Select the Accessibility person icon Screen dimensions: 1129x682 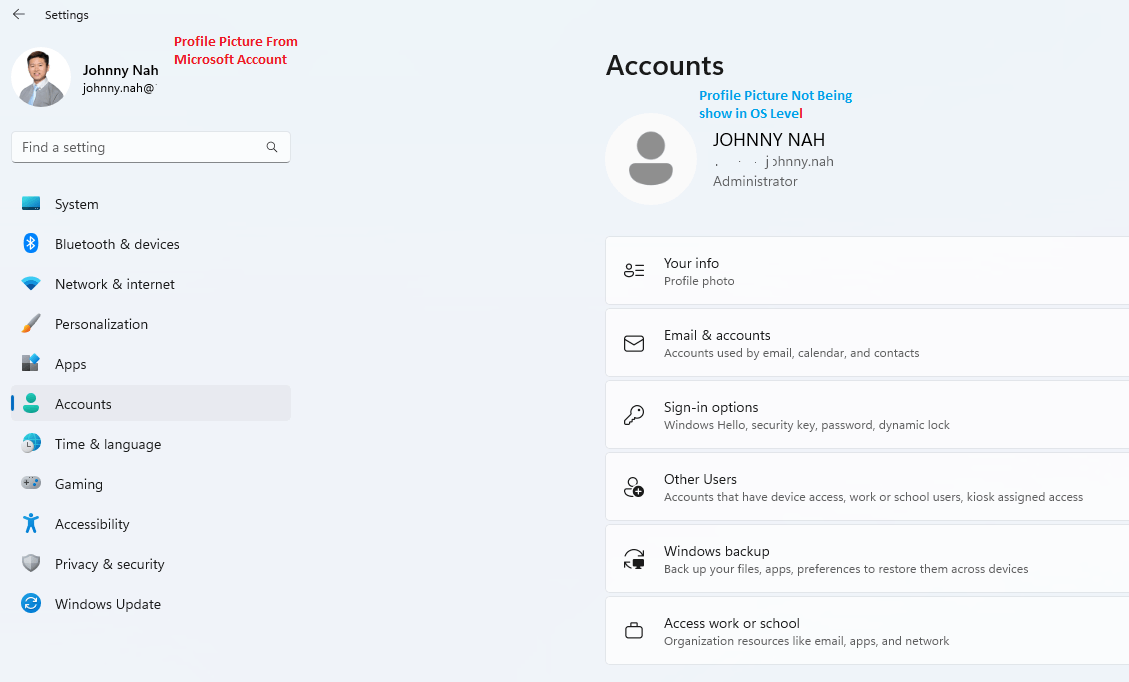(x=30, y=524)
